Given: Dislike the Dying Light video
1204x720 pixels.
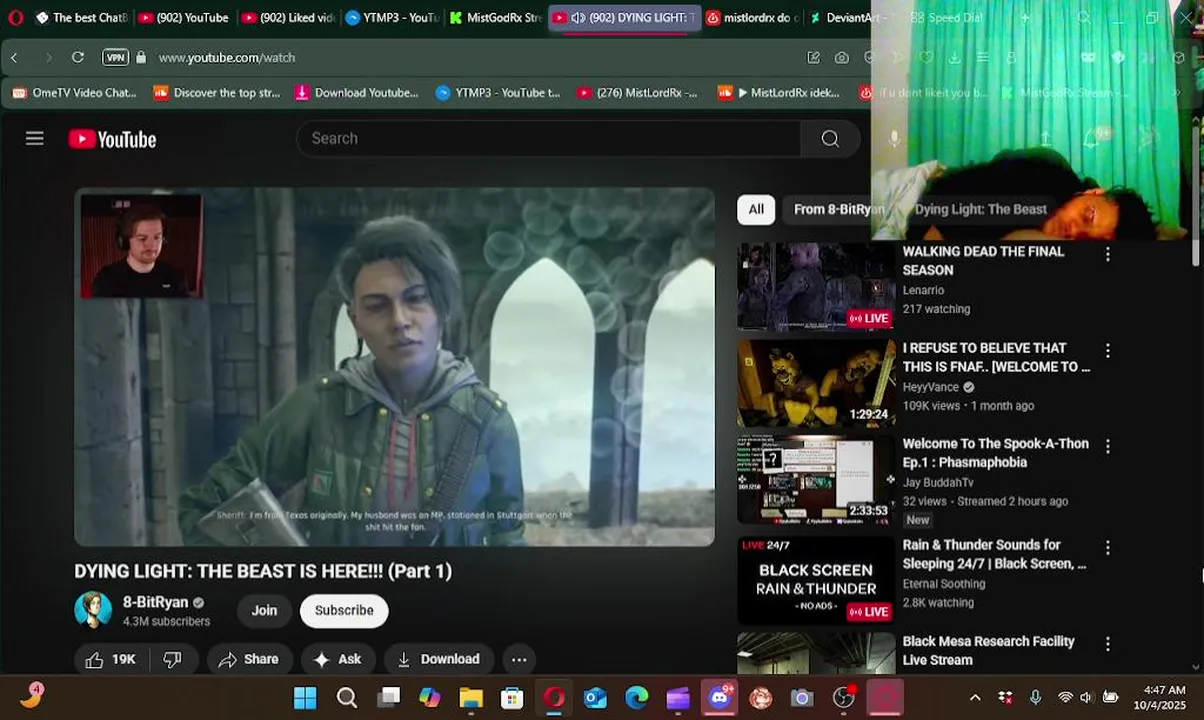Looking at the screenshot, I should point(172,659).
